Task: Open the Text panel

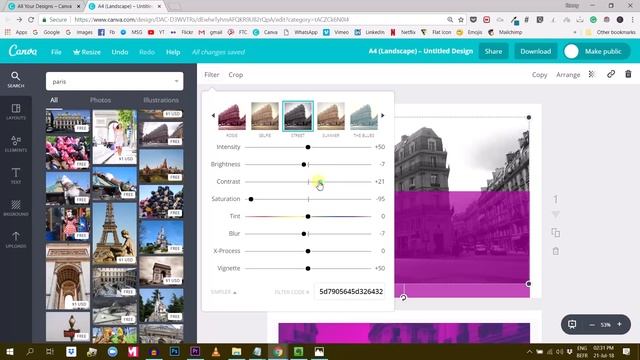Action: [x=16, y=176]
